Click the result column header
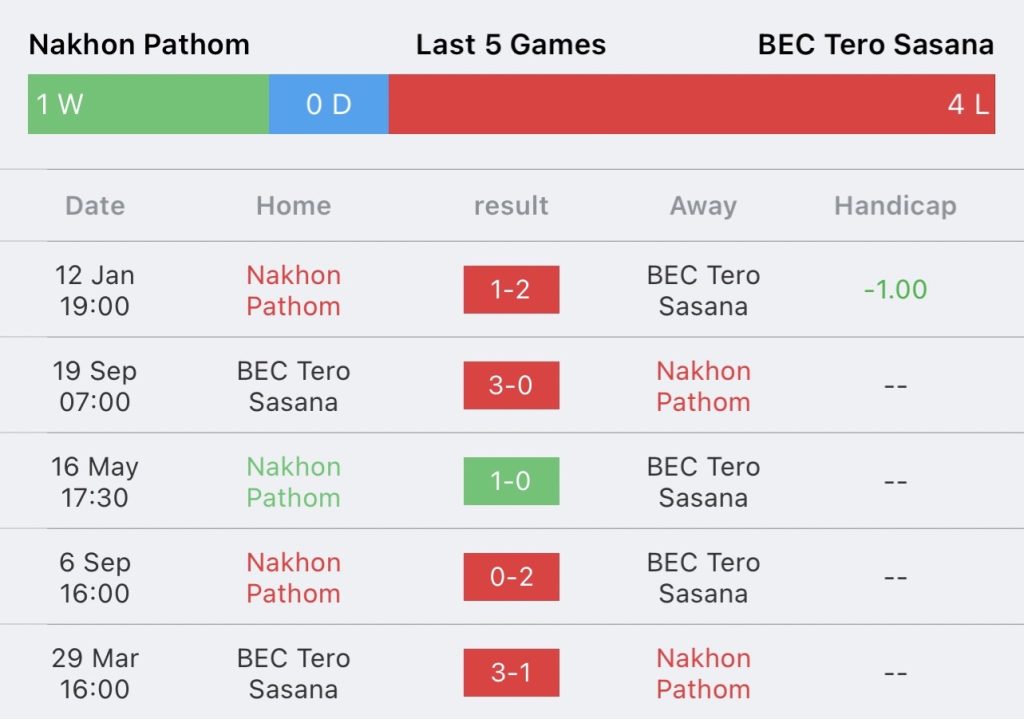This screenshot has width=1024, height=719. coord(511,206)
